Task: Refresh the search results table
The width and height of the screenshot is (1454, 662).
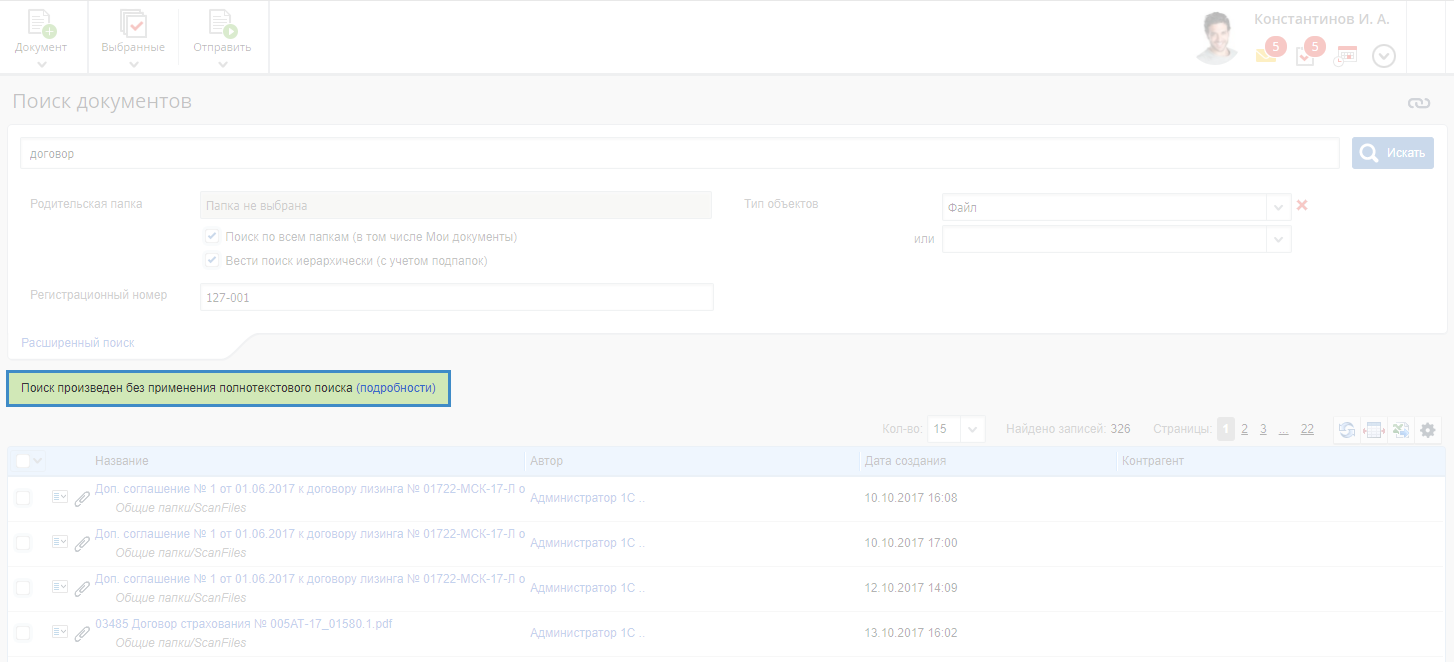Action: pyautogui.click(x=1347, y=430)
